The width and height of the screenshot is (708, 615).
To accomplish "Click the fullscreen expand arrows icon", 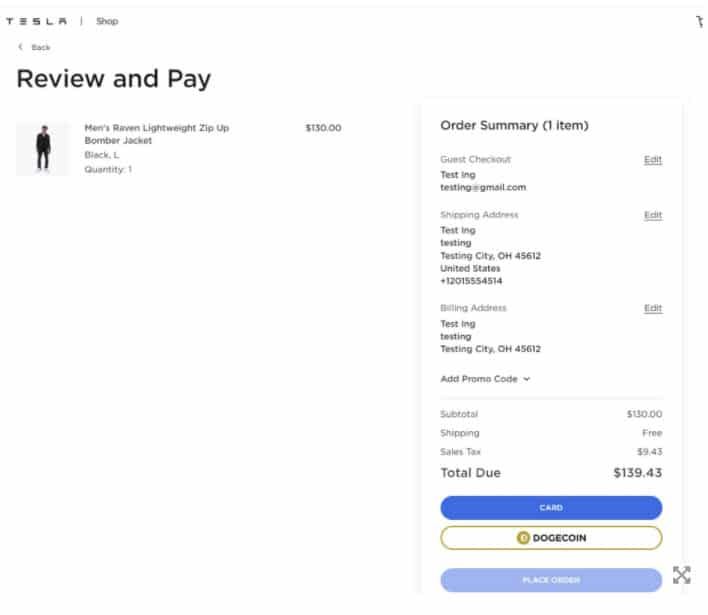I will tap(681, 575).
